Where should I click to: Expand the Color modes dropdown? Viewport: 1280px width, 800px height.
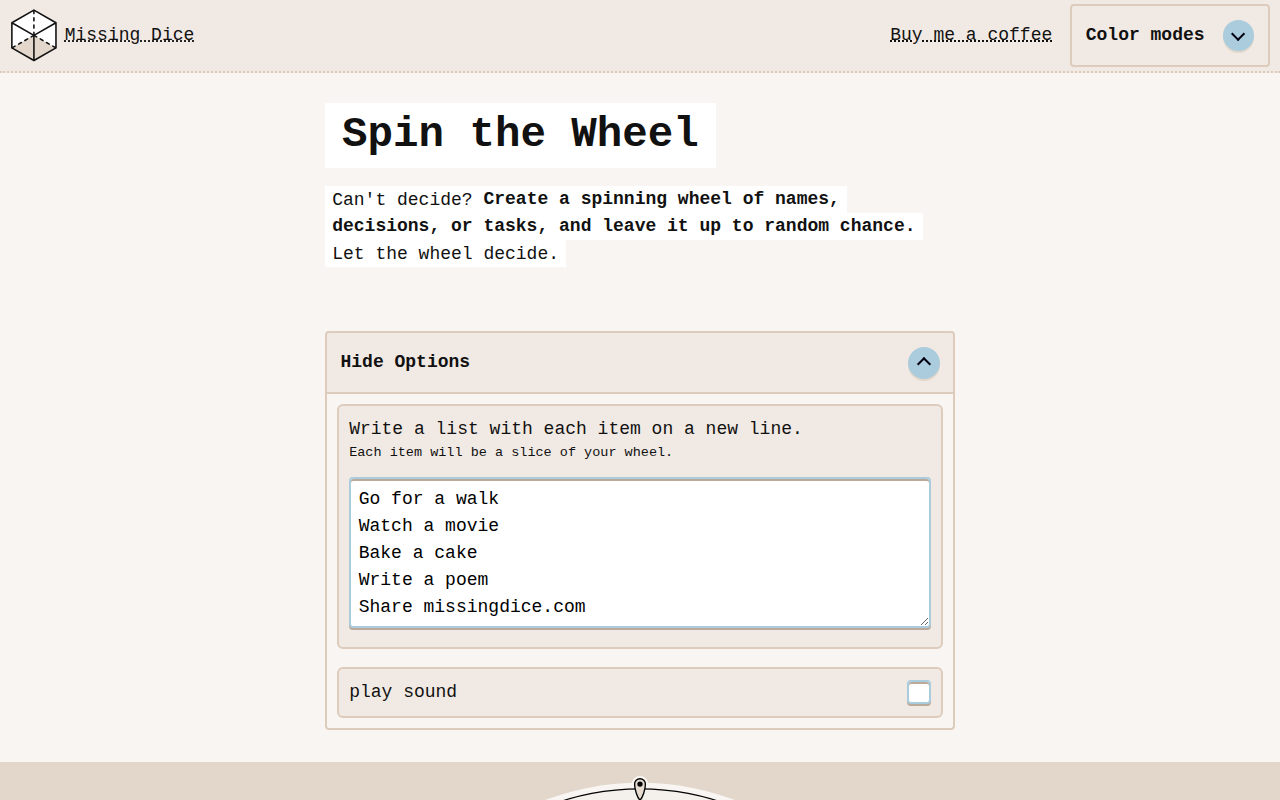click(1169, 35)
